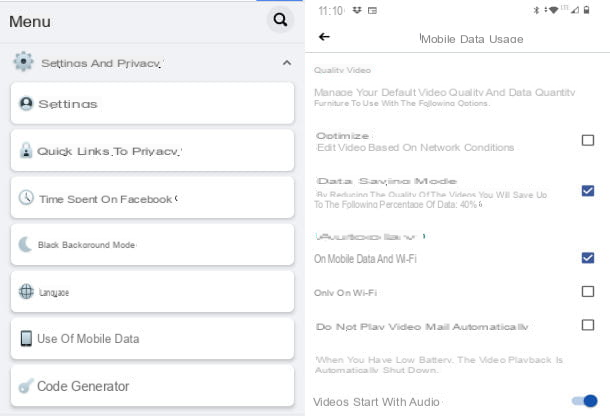
Task: Go back from Mobile Data Usage
Action: click(x=324, y=37)
